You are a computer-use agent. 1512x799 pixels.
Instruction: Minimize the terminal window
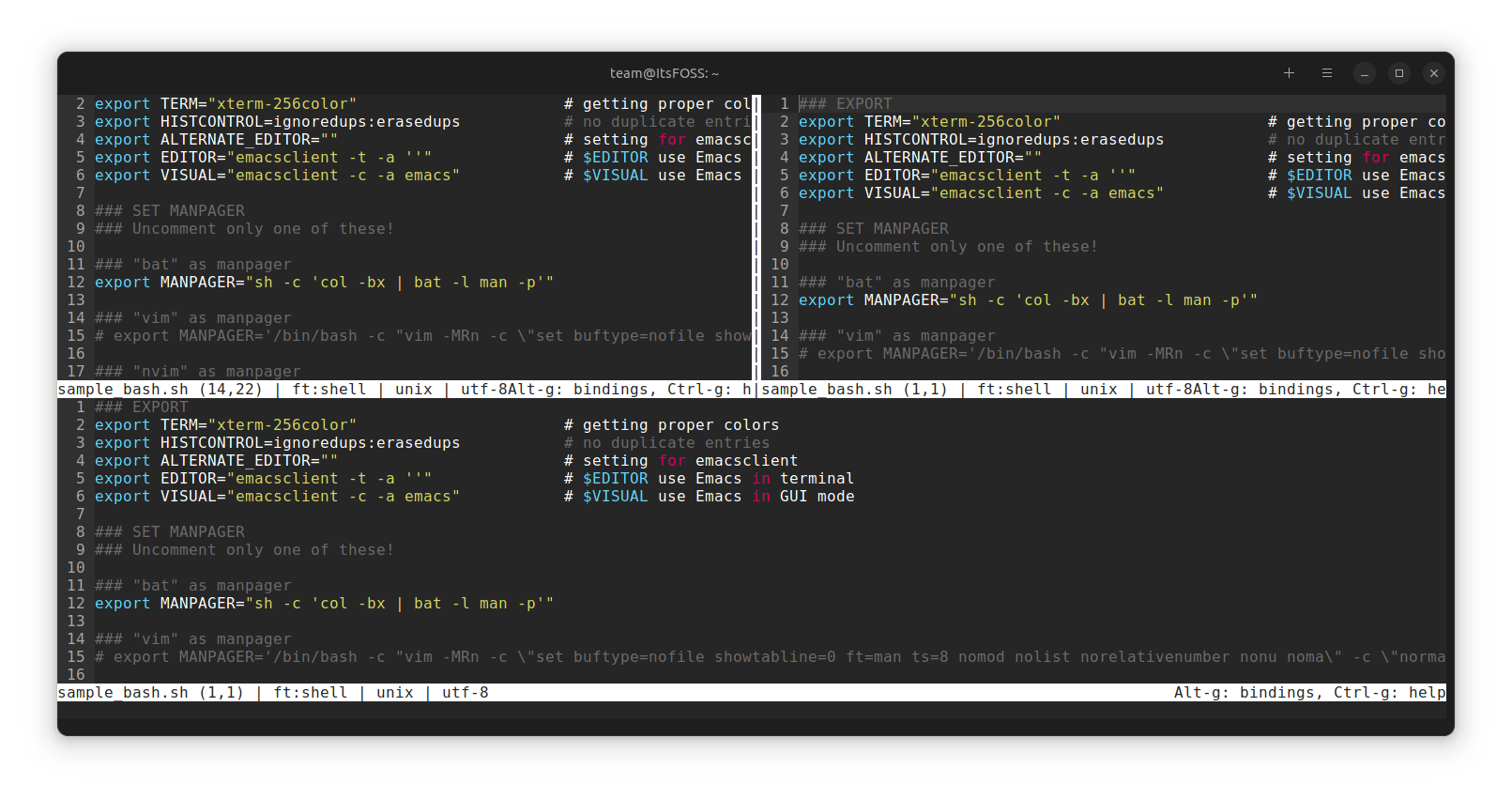coord(1365,73)
